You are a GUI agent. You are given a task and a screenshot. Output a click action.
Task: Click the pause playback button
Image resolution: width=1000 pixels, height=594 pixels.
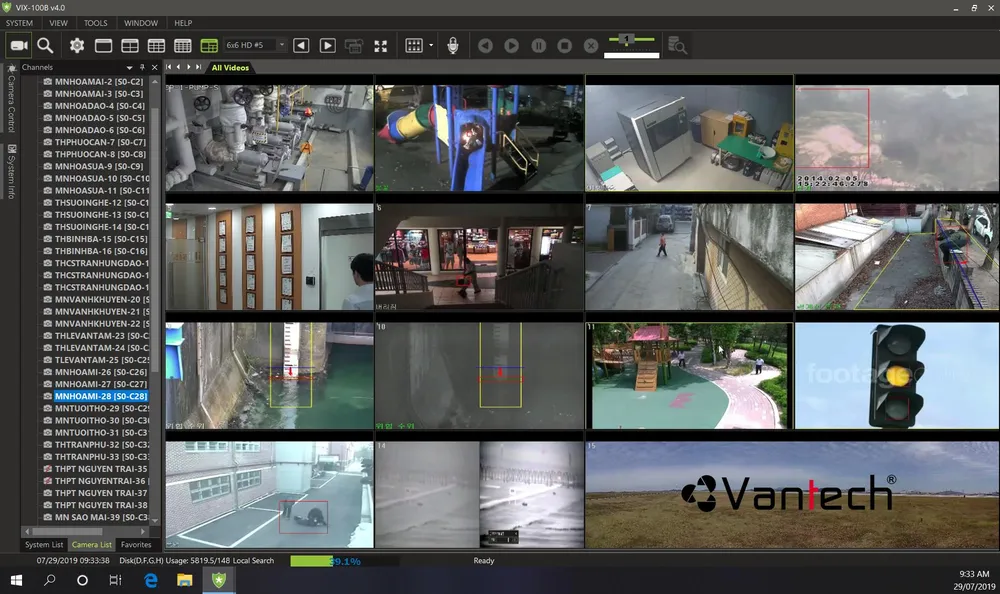point(538,45)
